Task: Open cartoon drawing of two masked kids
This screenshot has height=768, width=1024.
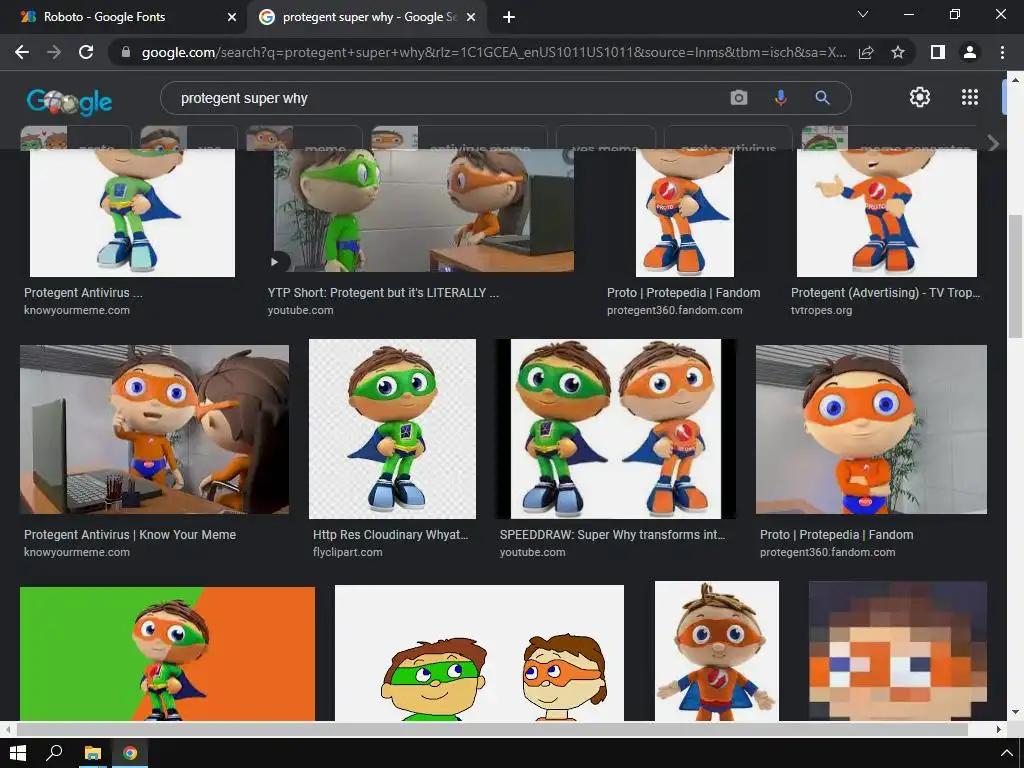Action: (x=479, y=653)
